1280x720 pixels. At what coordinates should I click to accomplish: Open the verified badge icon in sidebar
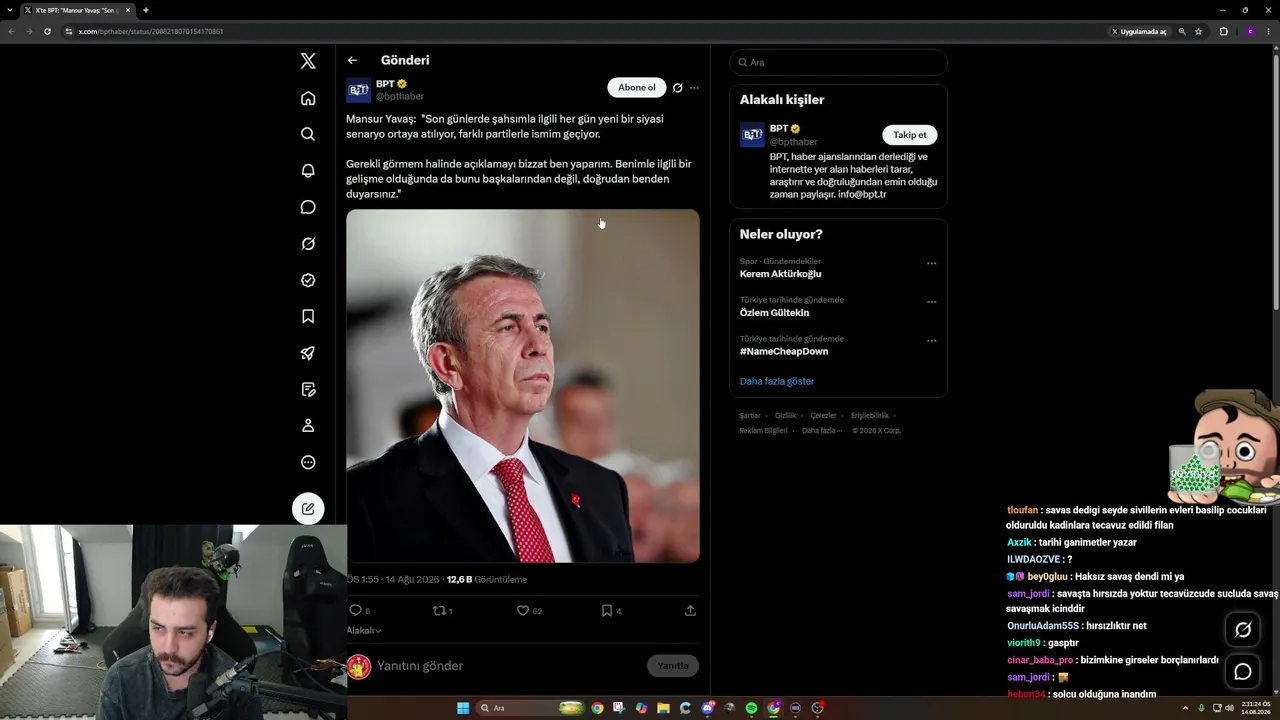(308, 280)
